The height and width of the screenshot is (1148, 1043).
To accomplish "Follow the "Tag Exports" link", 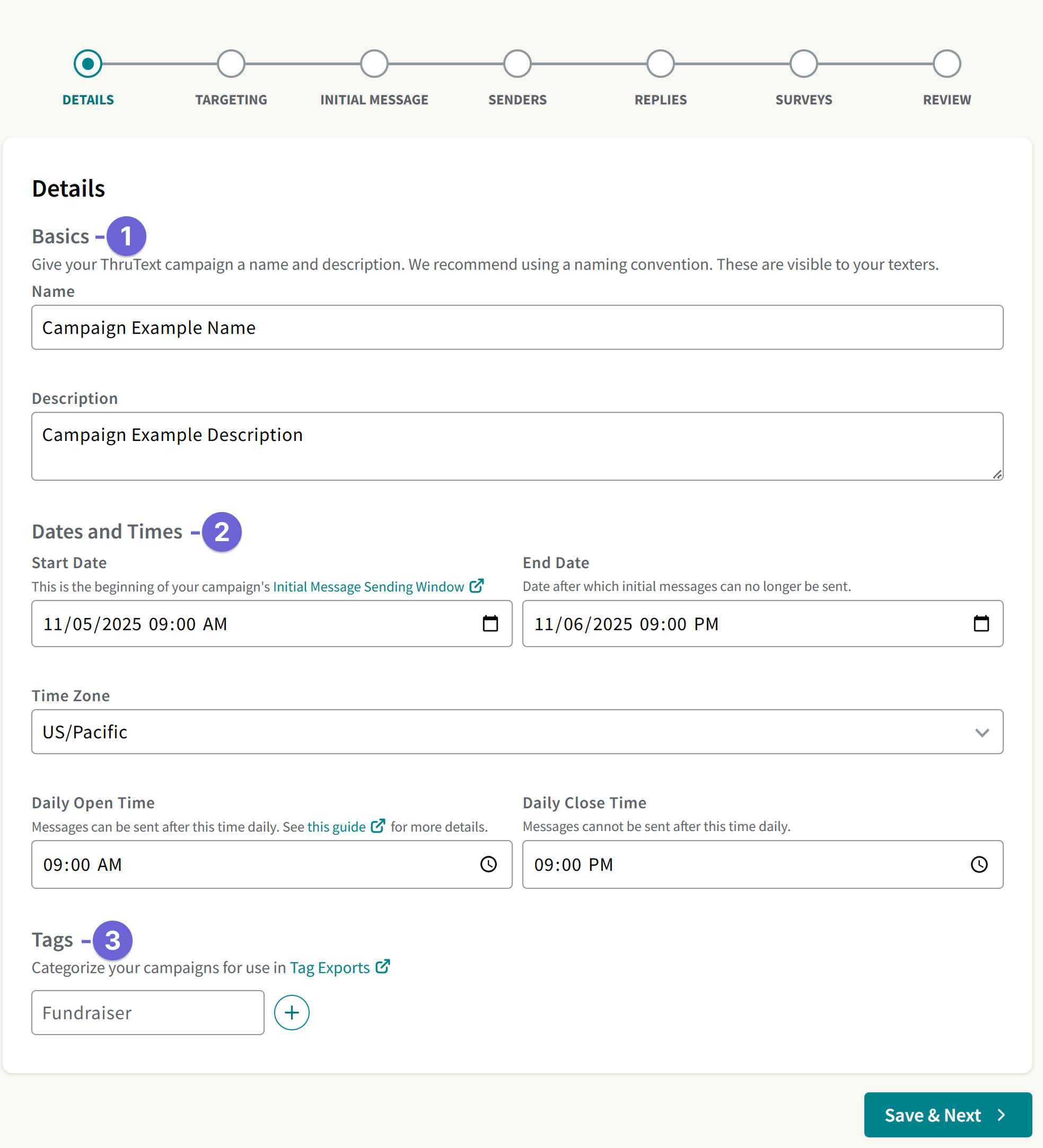I will [329, 966].
